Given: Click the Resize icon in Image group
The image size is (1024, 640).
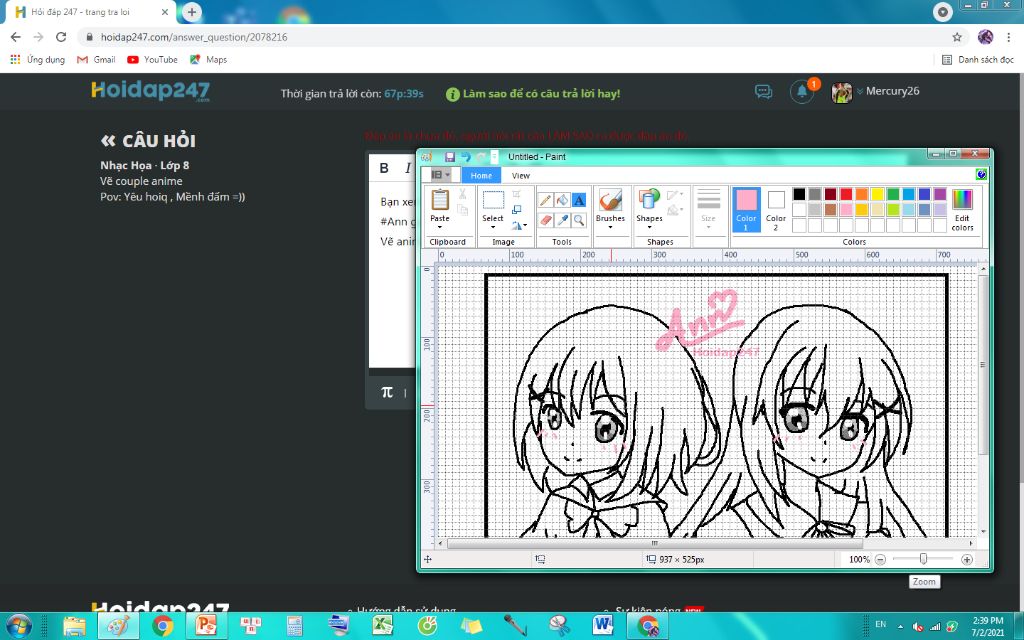Looking at the screenshot, I should [517, 210].
